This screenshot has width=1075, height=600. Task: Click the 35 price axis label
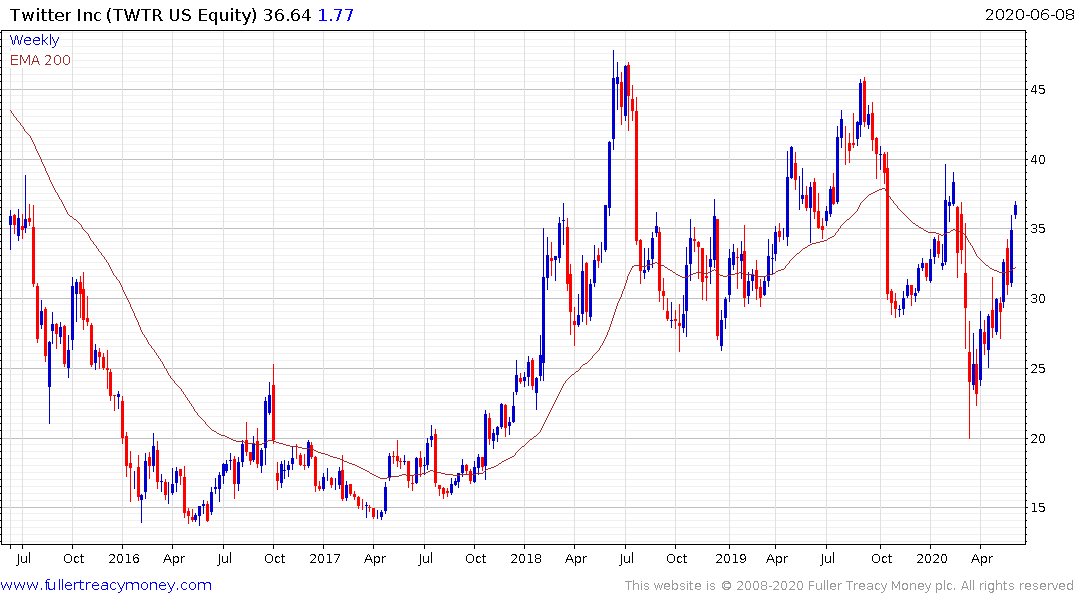(x=1037, y=229)
